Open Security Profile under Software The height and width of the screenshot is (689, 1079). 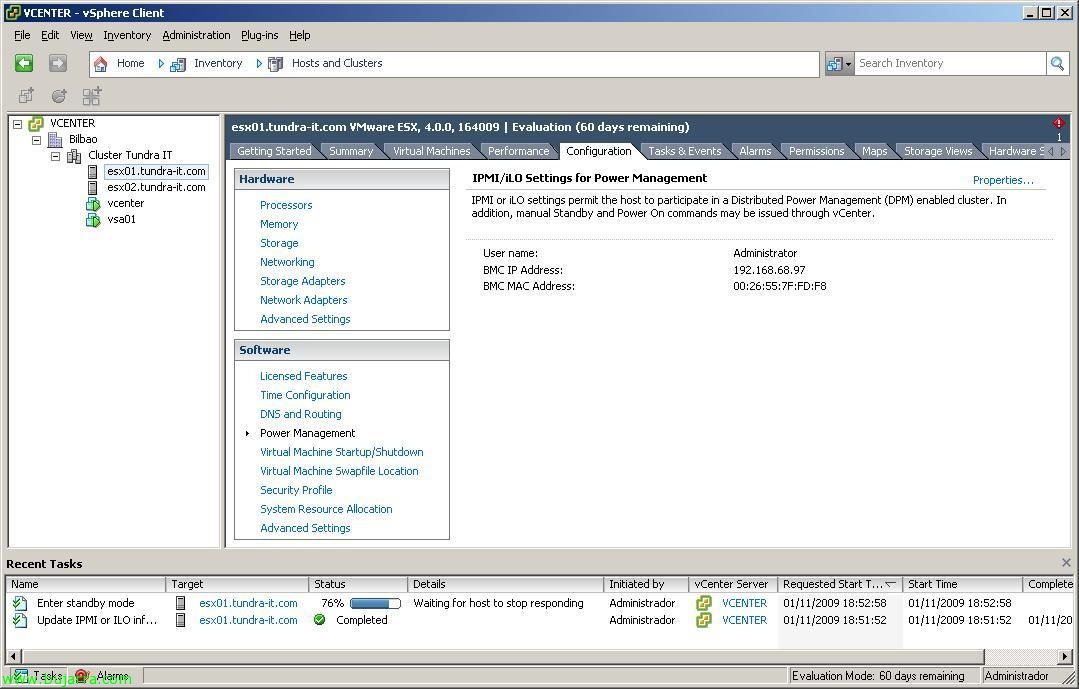tap(296, 490)
